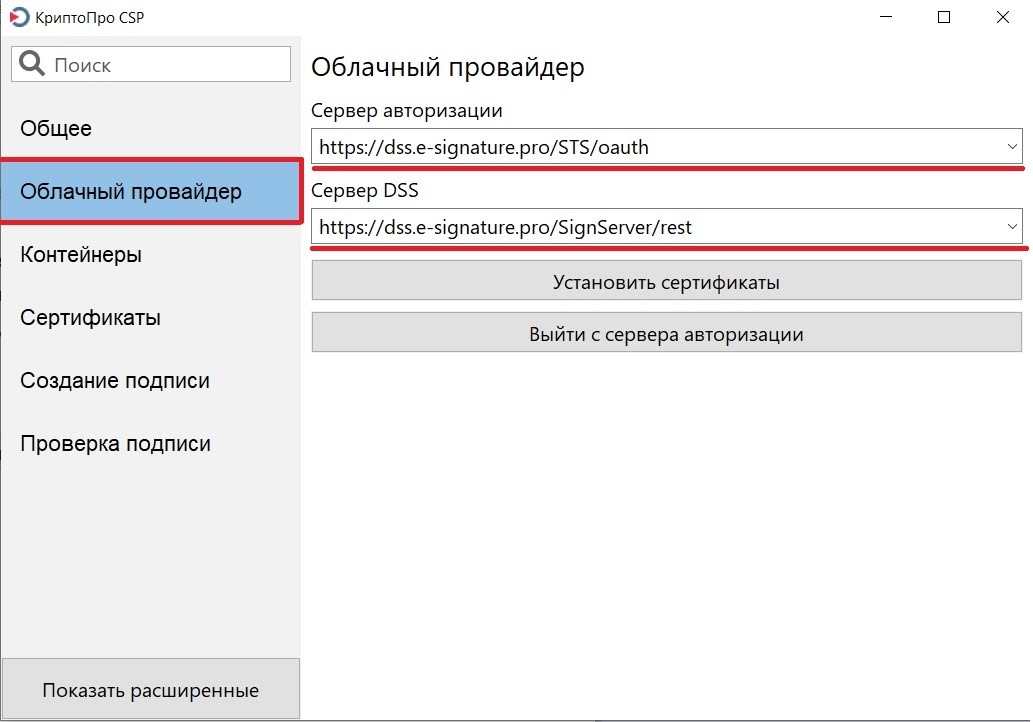Screen dimensions: 1033x722
Task: Select Облачный провайдер in sidebar
Action: pyautogui.click(x=151, y=191)
